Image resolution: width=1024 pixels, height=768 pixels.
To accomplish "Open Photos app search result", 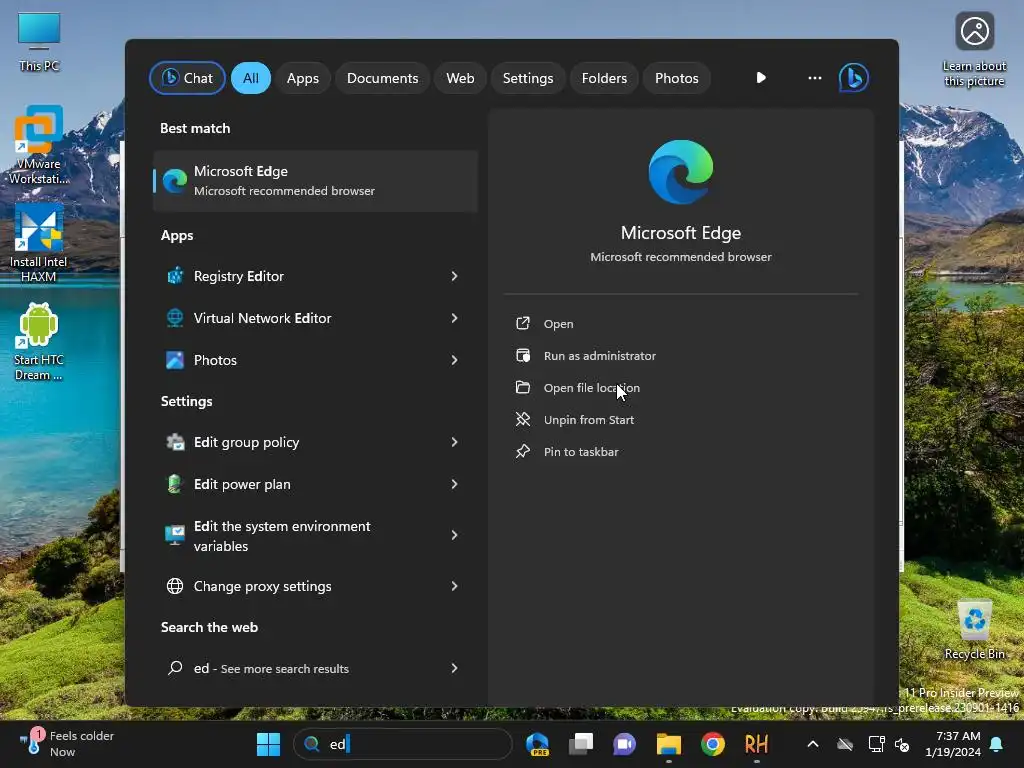I will (x=315, y=360).
